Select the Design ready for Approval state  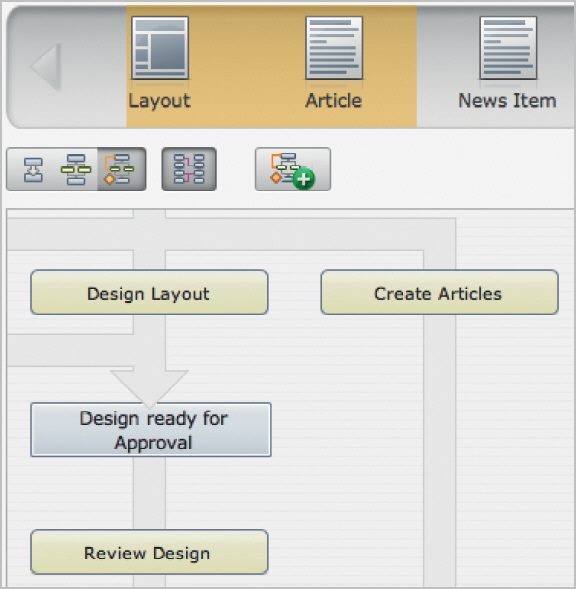[x=151, y=430]
